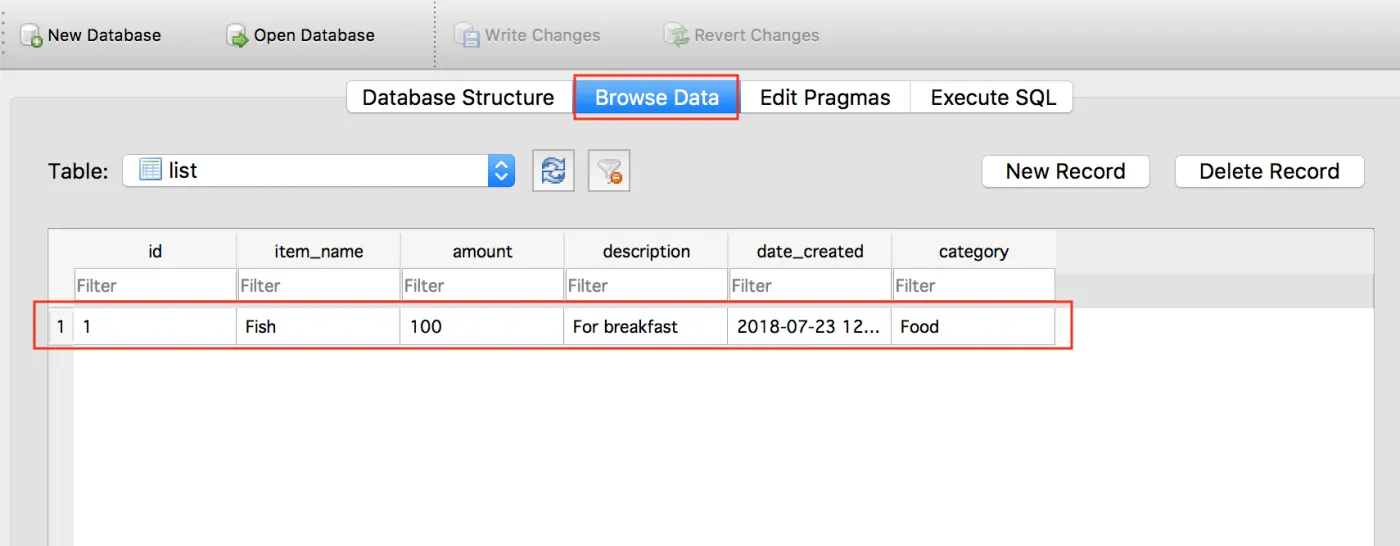Select the Browse Data tab

pos(657,98)
